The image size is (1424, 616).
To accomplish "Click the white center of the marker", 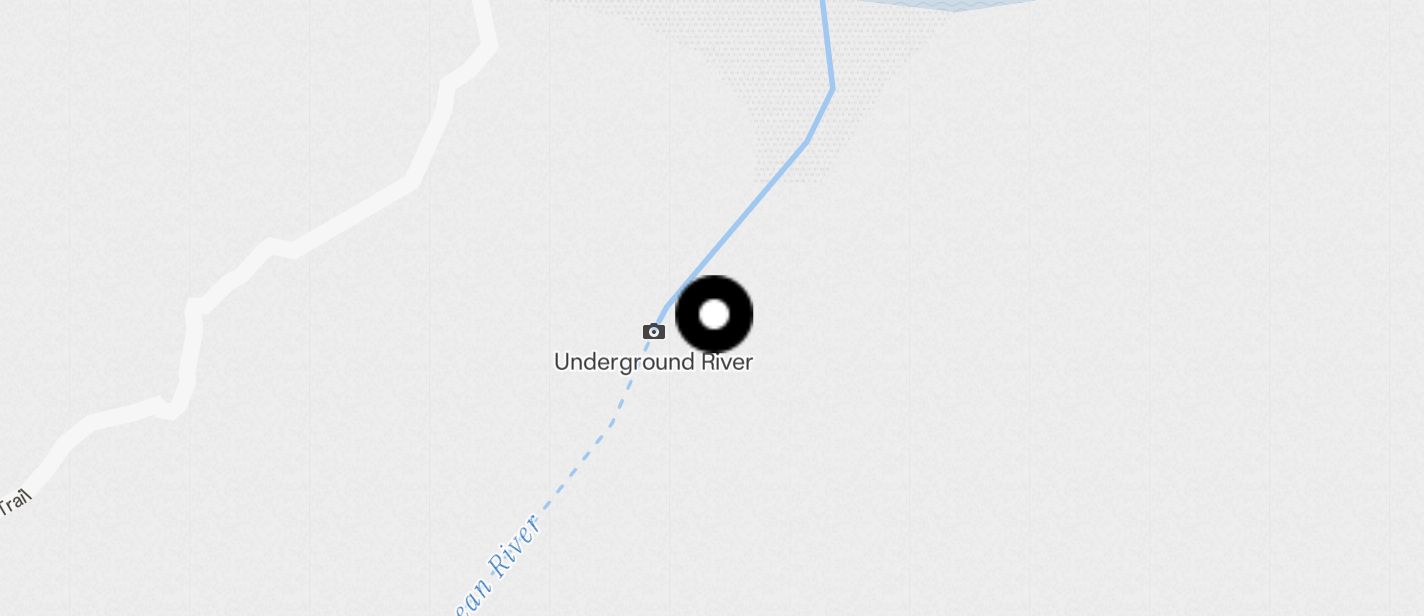I will pos(714,314).
